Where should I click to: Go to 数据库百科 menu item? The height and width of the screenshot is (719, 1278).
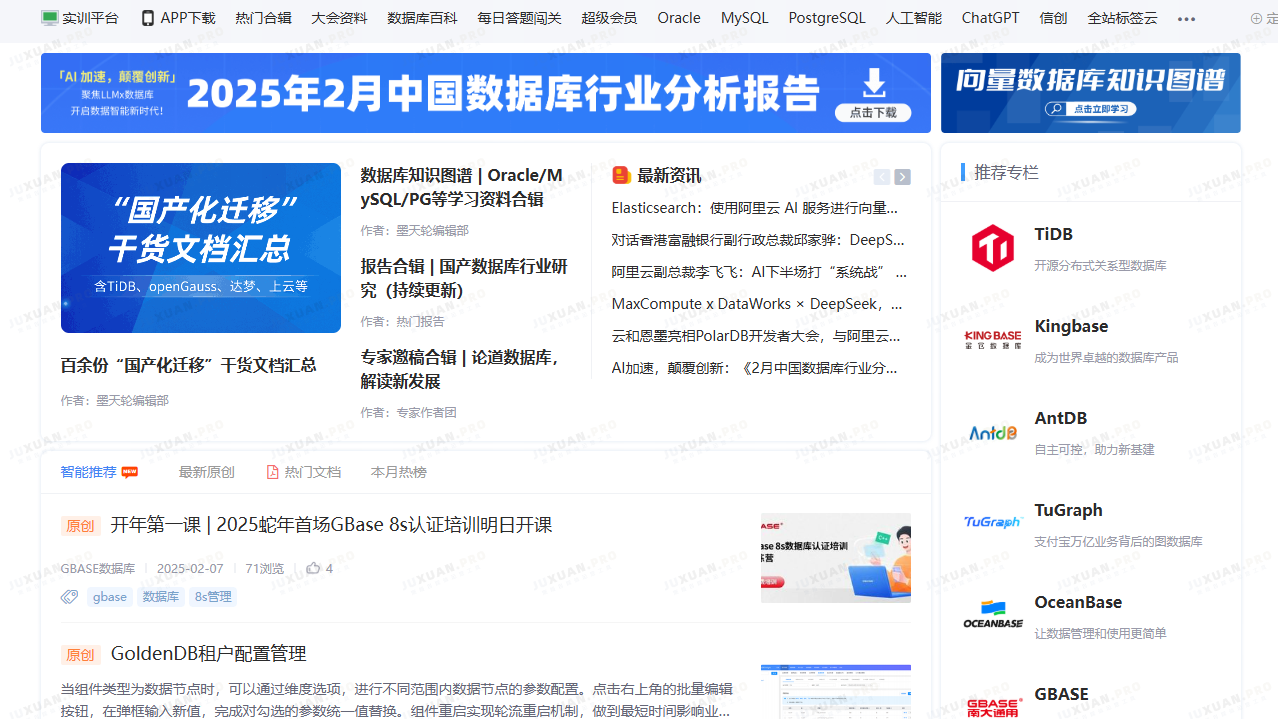coord(422,18)
